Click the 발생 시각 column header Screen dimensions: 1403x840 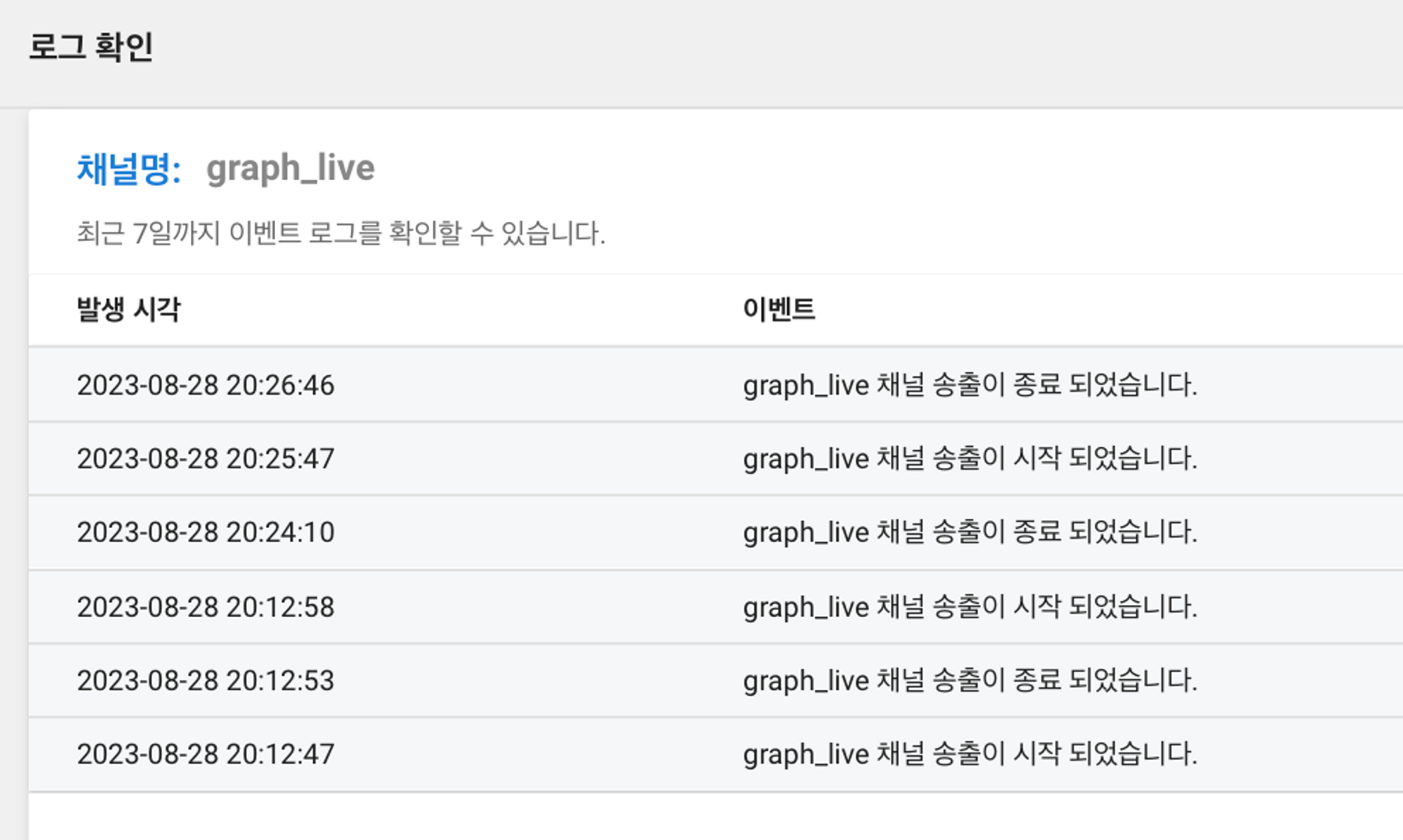(128, 309)
